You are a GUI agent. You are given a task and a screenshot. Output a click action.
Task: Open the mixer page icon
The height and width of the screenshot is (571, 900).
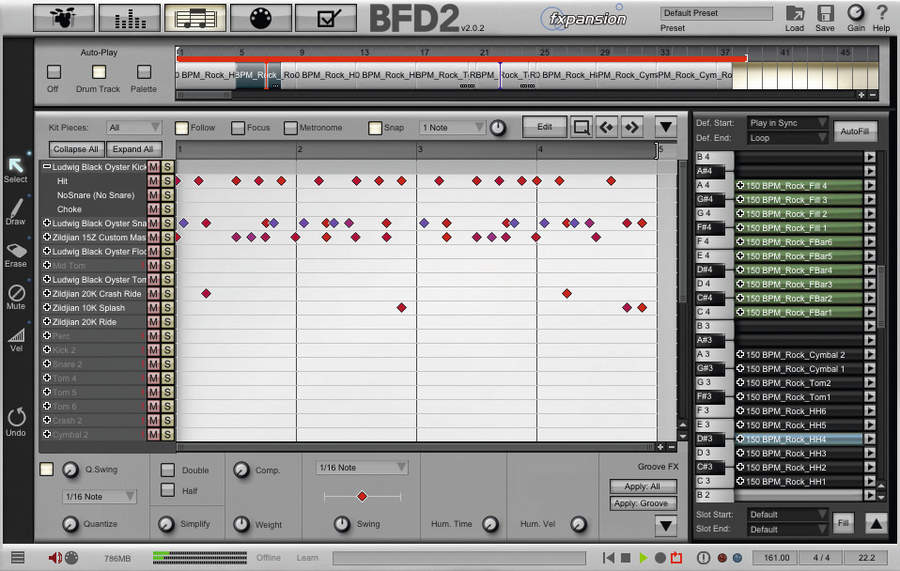(129, 18)
